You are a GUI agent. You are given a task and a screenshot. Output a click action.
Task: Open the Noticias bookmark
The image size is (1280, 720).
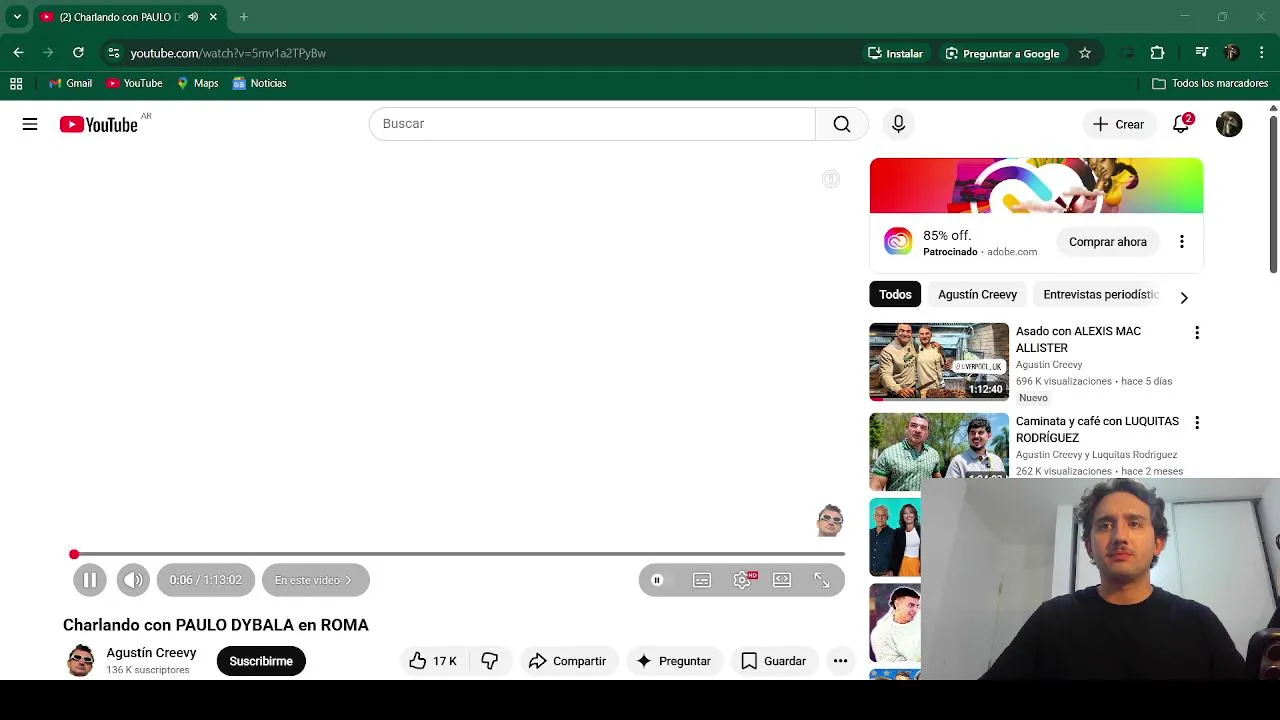coord(259,84)
